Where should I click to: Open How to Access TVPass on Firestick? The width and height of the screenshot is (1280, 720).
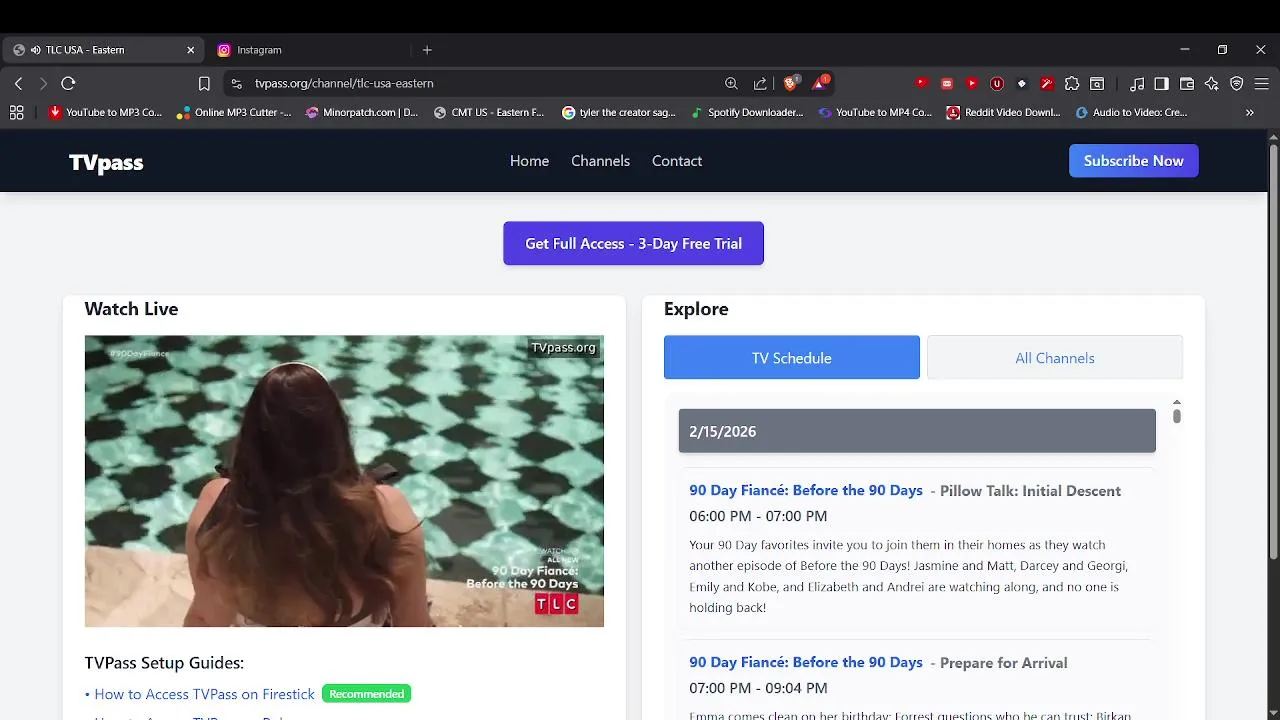coord(204,694)
